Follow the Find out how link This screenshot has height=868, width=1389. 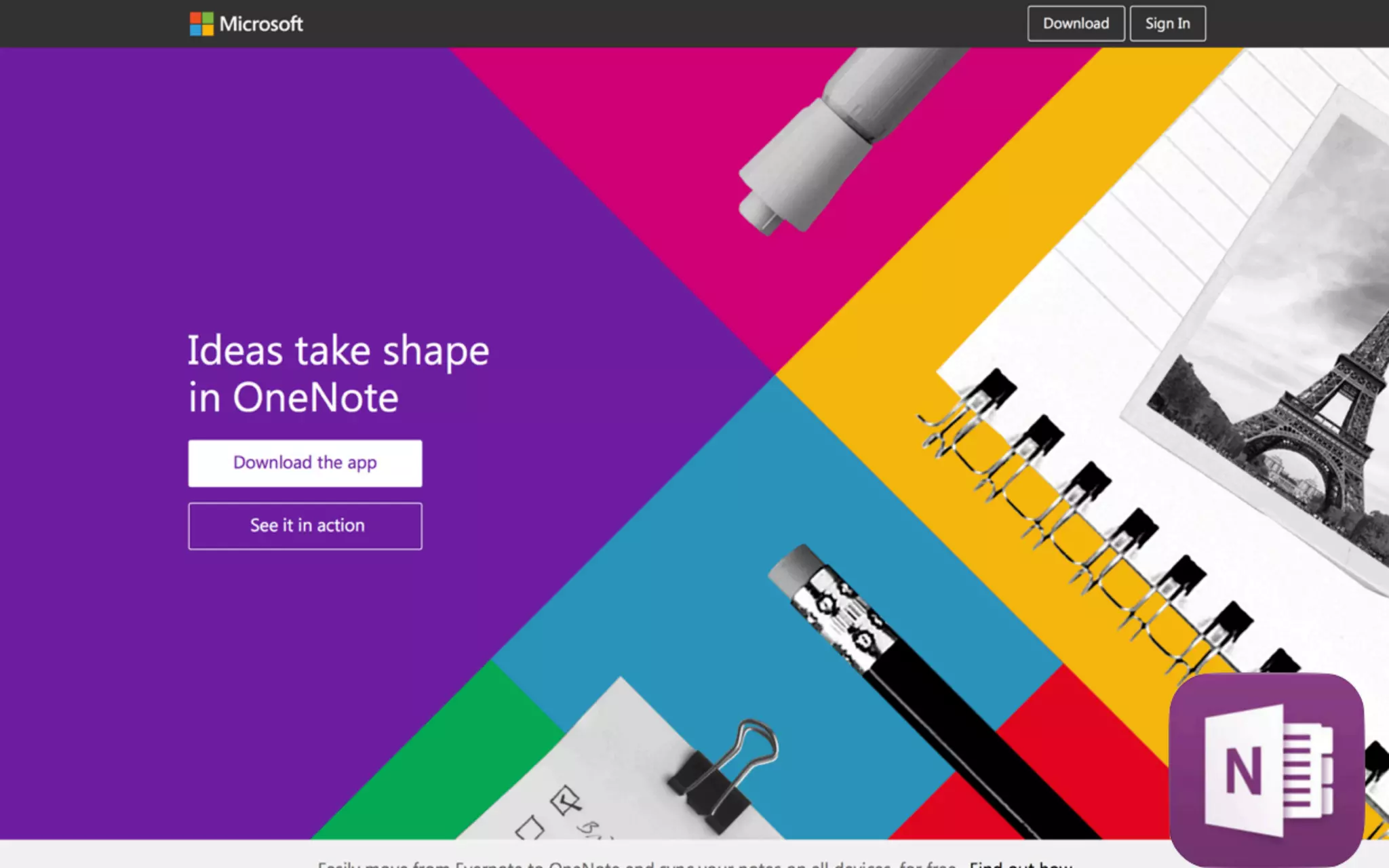tap(1021, 864)
